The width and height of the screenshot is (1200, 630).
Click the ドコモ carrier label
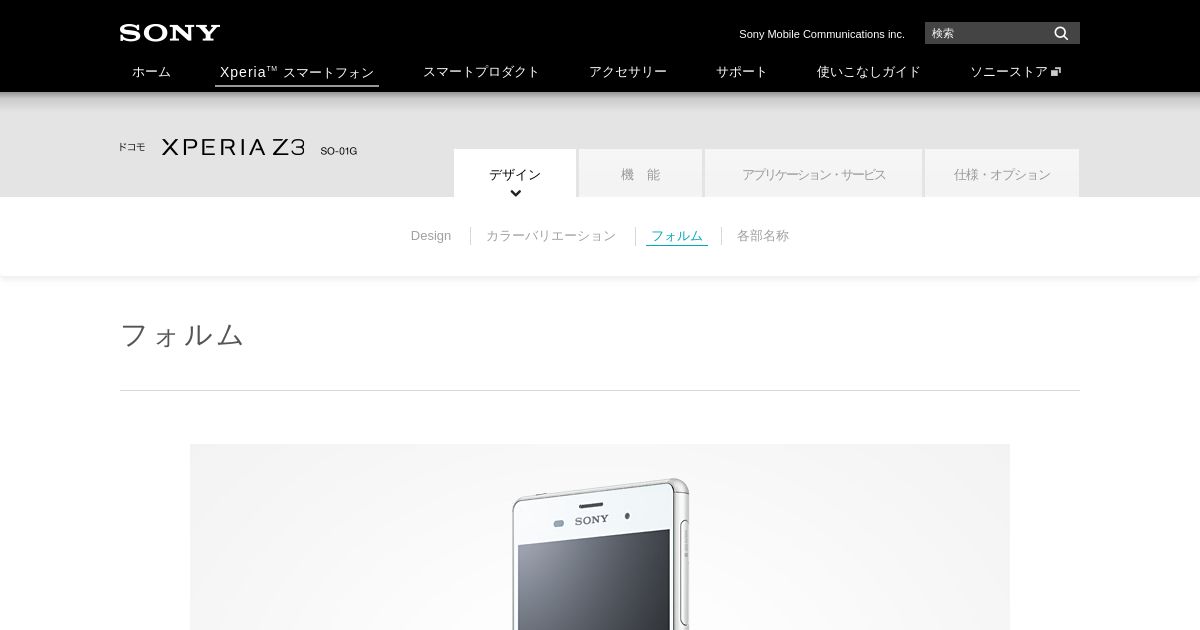tap(132, 147)
